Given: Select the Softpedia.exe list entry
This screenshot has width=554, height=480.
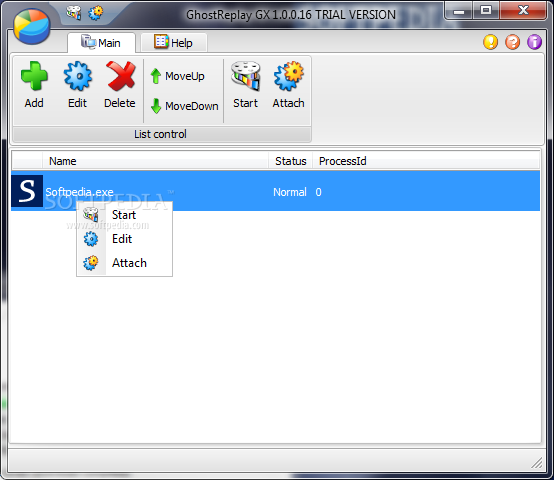Looking at the screenshot, I should [276, 191].
